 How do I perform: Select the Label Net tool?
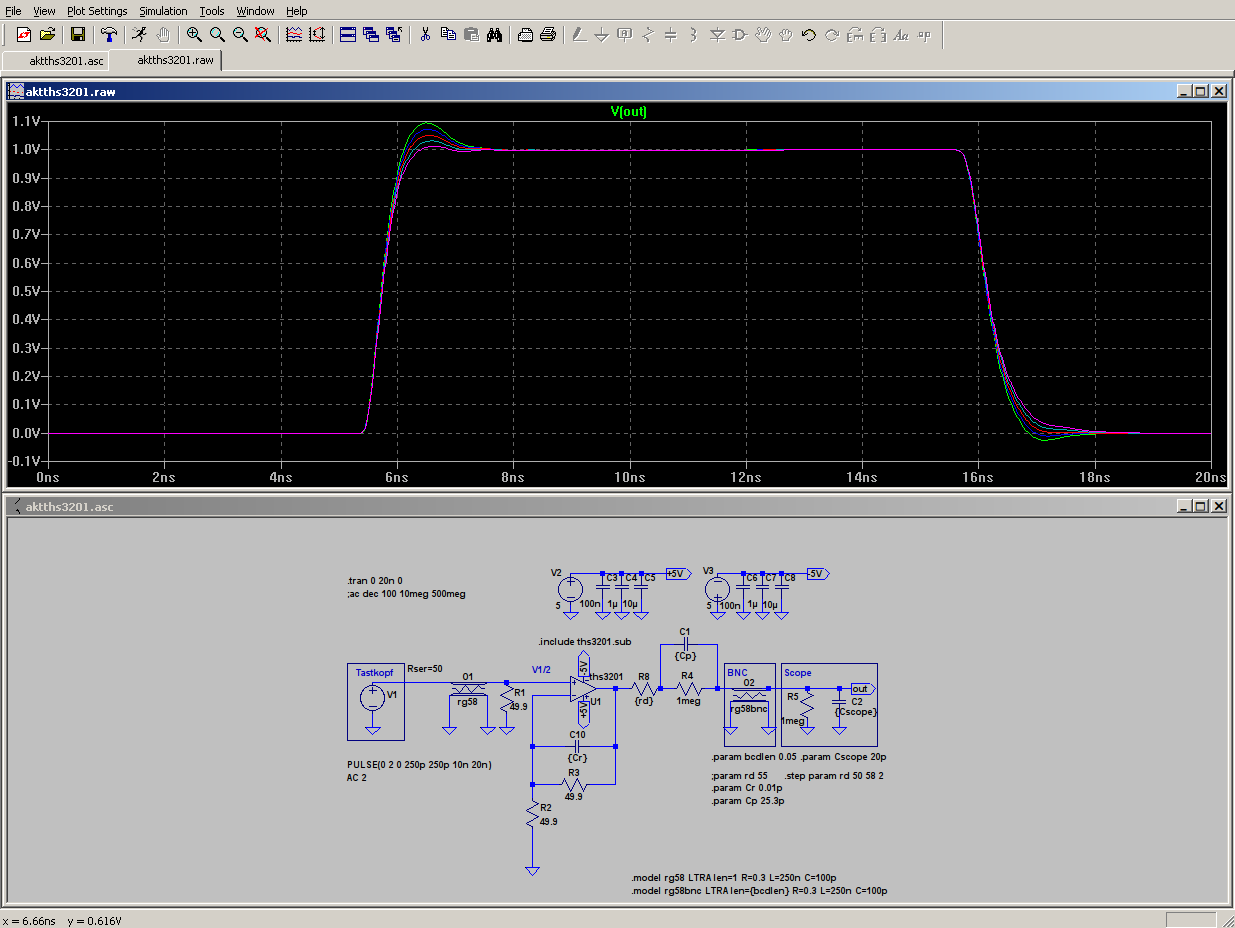point(625,34)
